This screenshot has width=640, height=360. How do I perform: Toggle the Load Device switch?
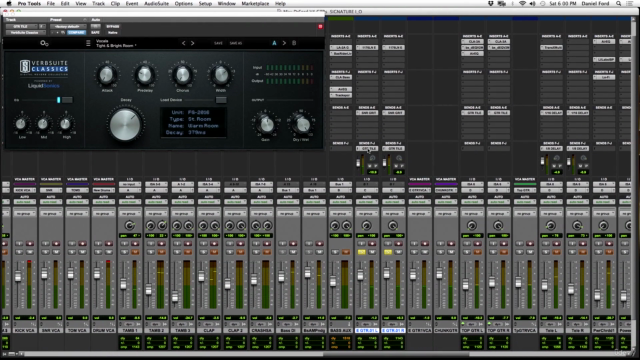click(221, 100)
